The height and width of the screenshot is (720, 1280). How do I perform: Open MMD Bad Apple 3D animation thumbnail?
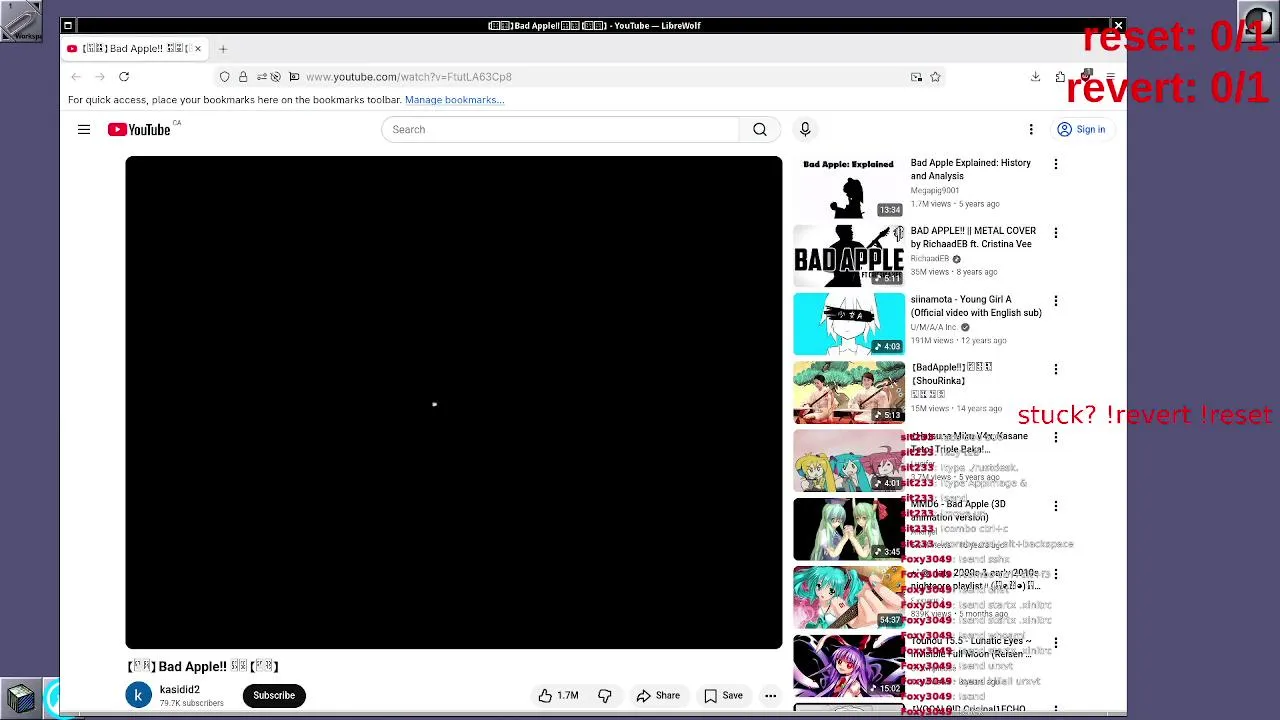pyautogui.click(x=849, y=529)
